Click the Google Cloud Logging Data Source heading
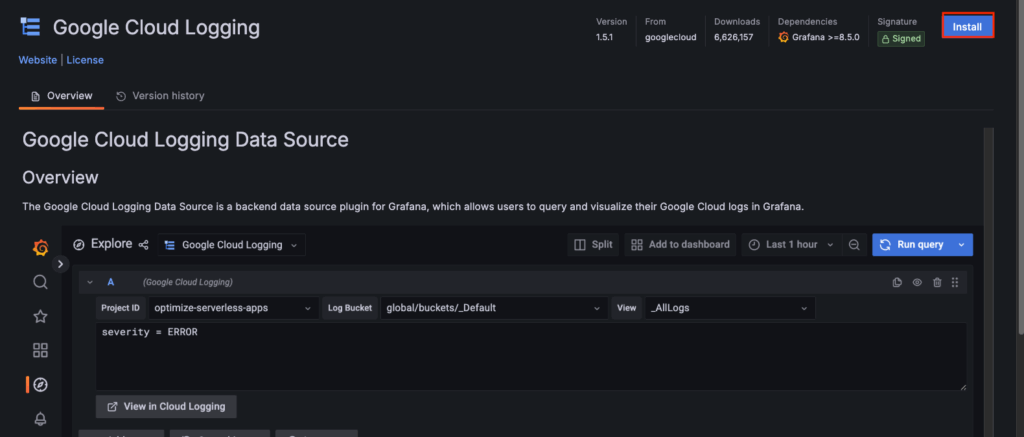Image resolution: width=1024 pixels, height=437 pixels. point(185,140)
